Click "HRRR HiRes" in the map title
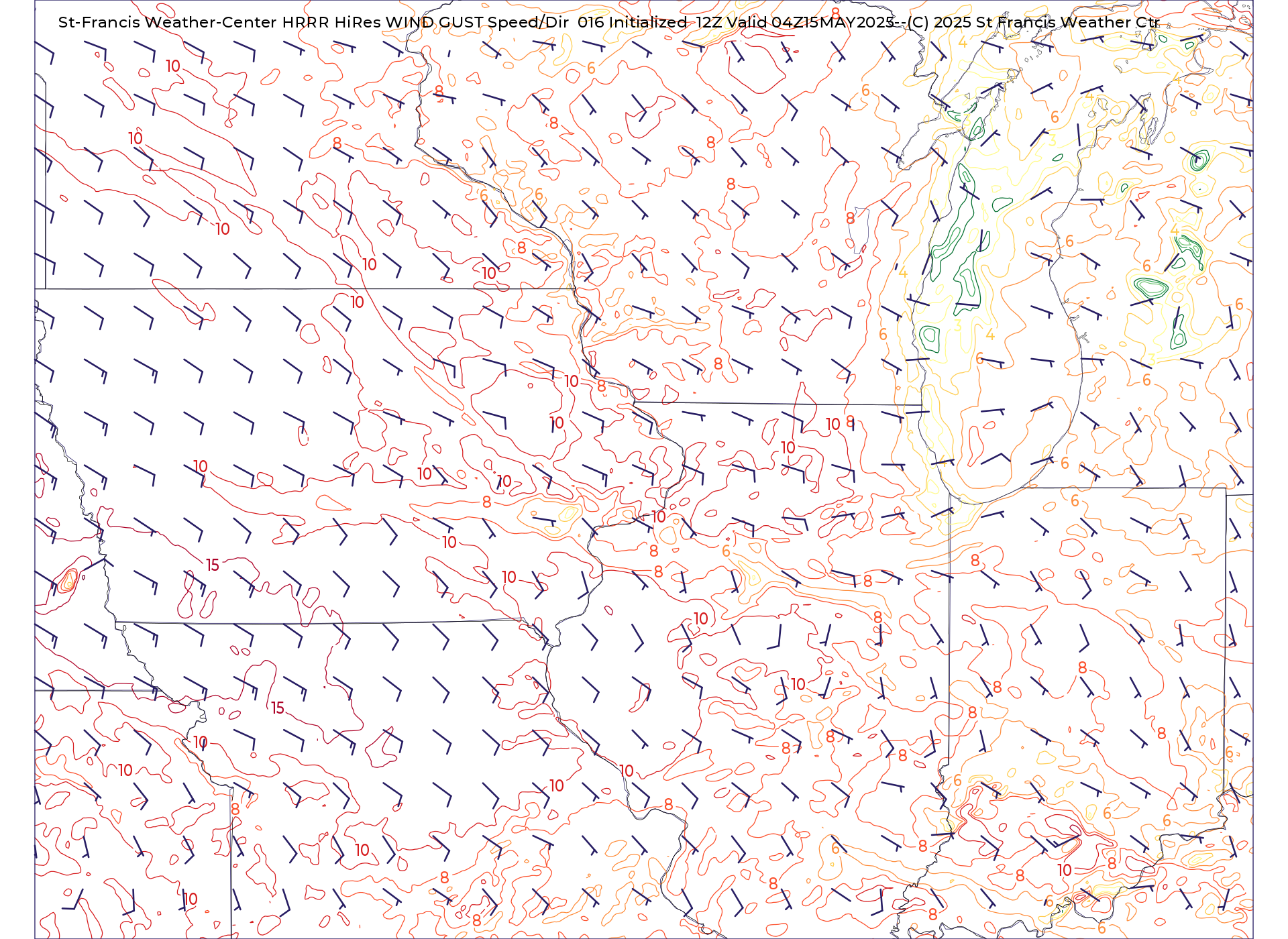1288x939 pixels. [x=331, y=22]
